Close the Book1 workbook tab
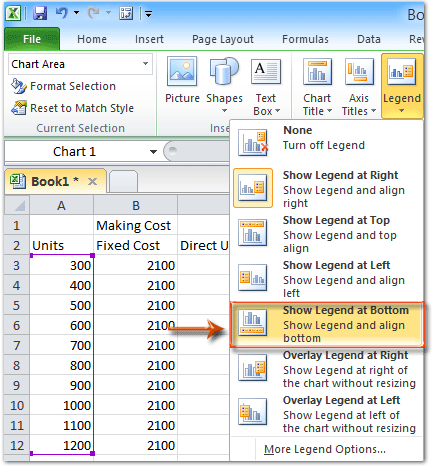Viewport: 433px width, 470px height. 92,181
